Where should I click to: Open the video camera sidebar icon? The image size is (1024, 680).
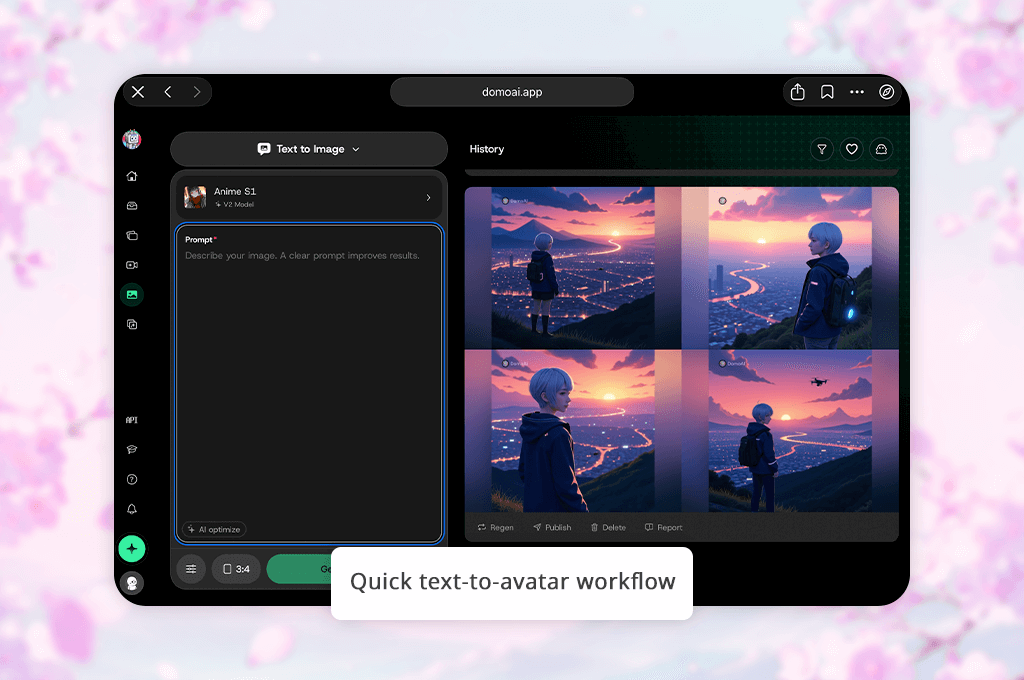[x=132, y=265]
